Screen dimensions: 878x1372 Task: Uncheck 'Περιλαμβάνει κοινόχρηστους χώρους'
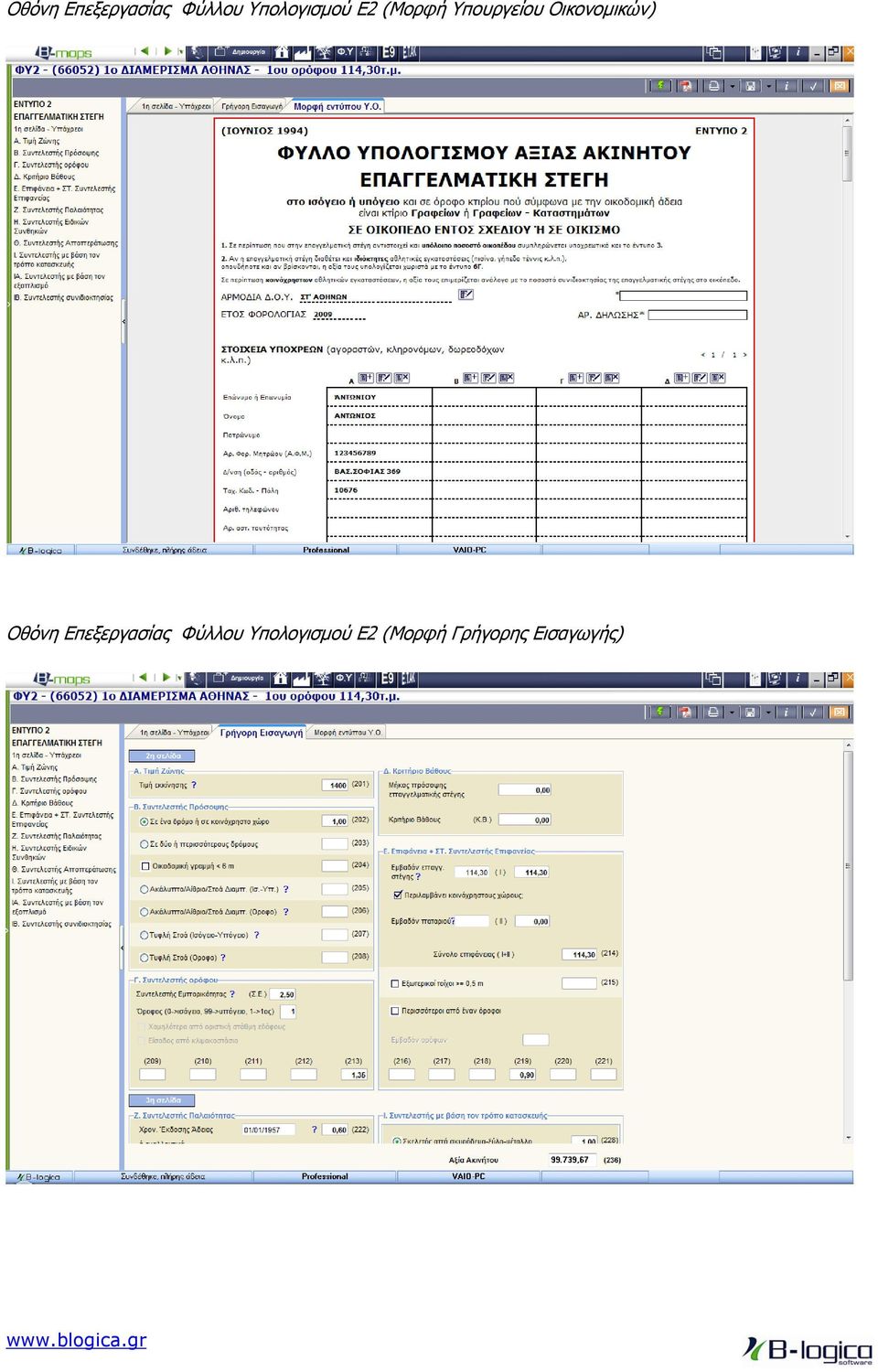tap(398, 895)
